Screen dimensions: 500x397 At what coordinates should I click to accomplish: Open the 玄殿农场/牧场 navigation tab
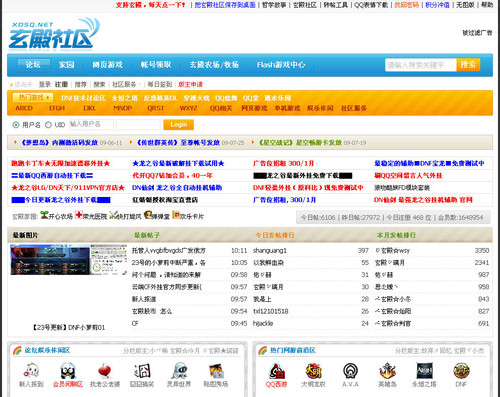point(214,65)
